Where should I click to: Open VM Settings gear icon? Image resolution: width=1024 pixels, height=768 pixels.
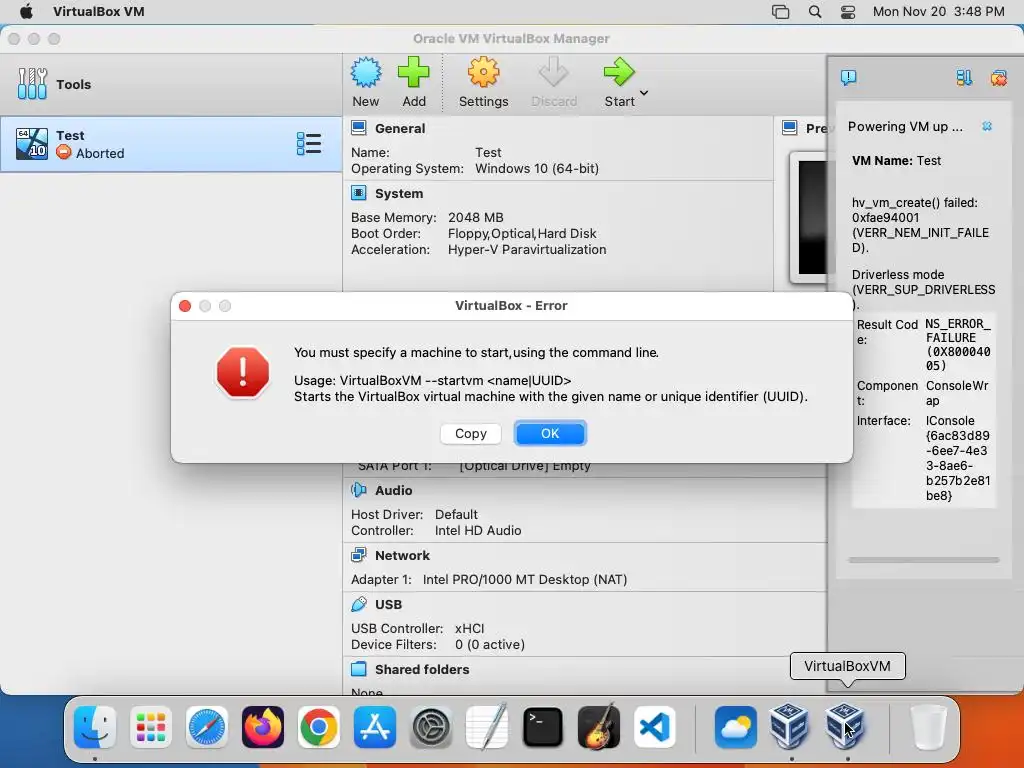(483, 72)
